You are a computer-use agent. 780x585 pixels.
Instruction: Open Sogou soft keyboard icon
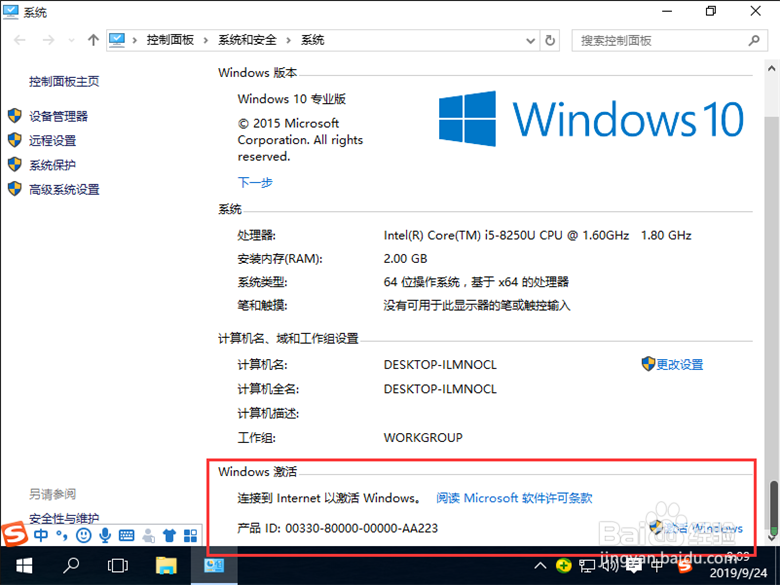126,535
